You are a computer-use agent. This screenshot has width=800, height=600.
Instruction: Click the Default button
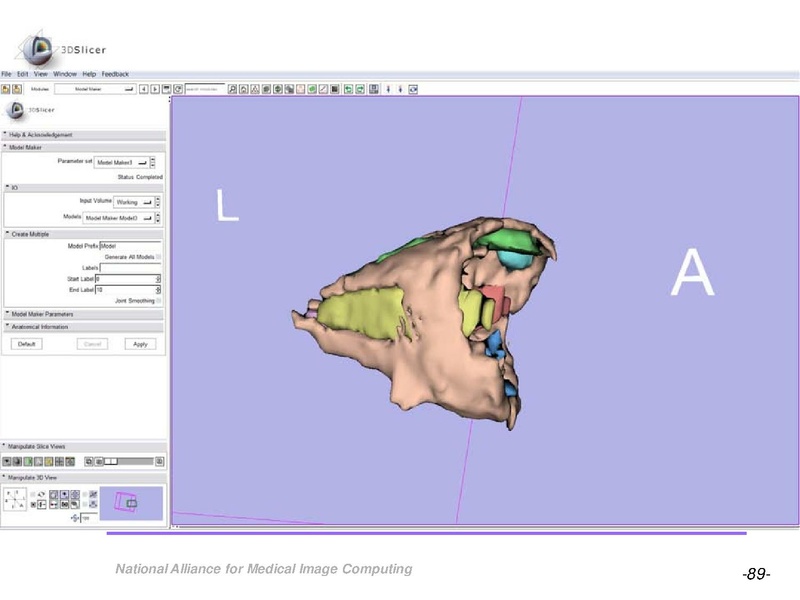(27, 344)
